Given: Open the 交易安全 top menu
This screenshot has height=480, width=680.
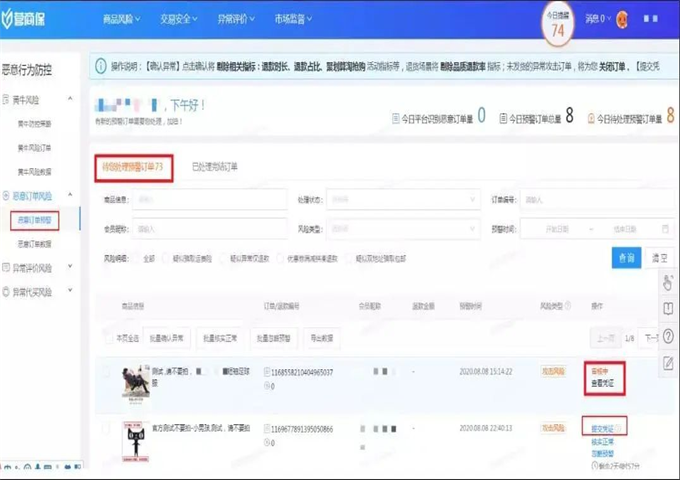Looking at the screenshot, I should 179,19.
